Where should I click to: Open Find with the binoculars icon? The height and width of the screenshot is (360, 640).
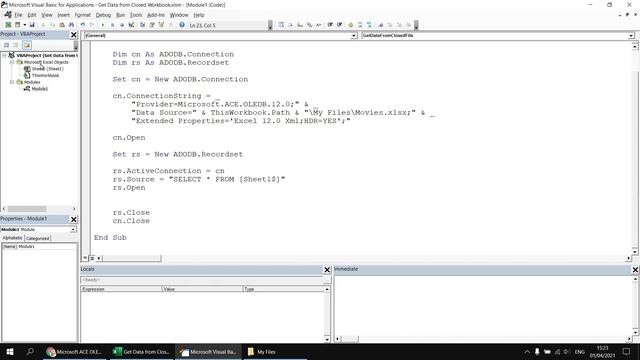(x=71, y=25)
